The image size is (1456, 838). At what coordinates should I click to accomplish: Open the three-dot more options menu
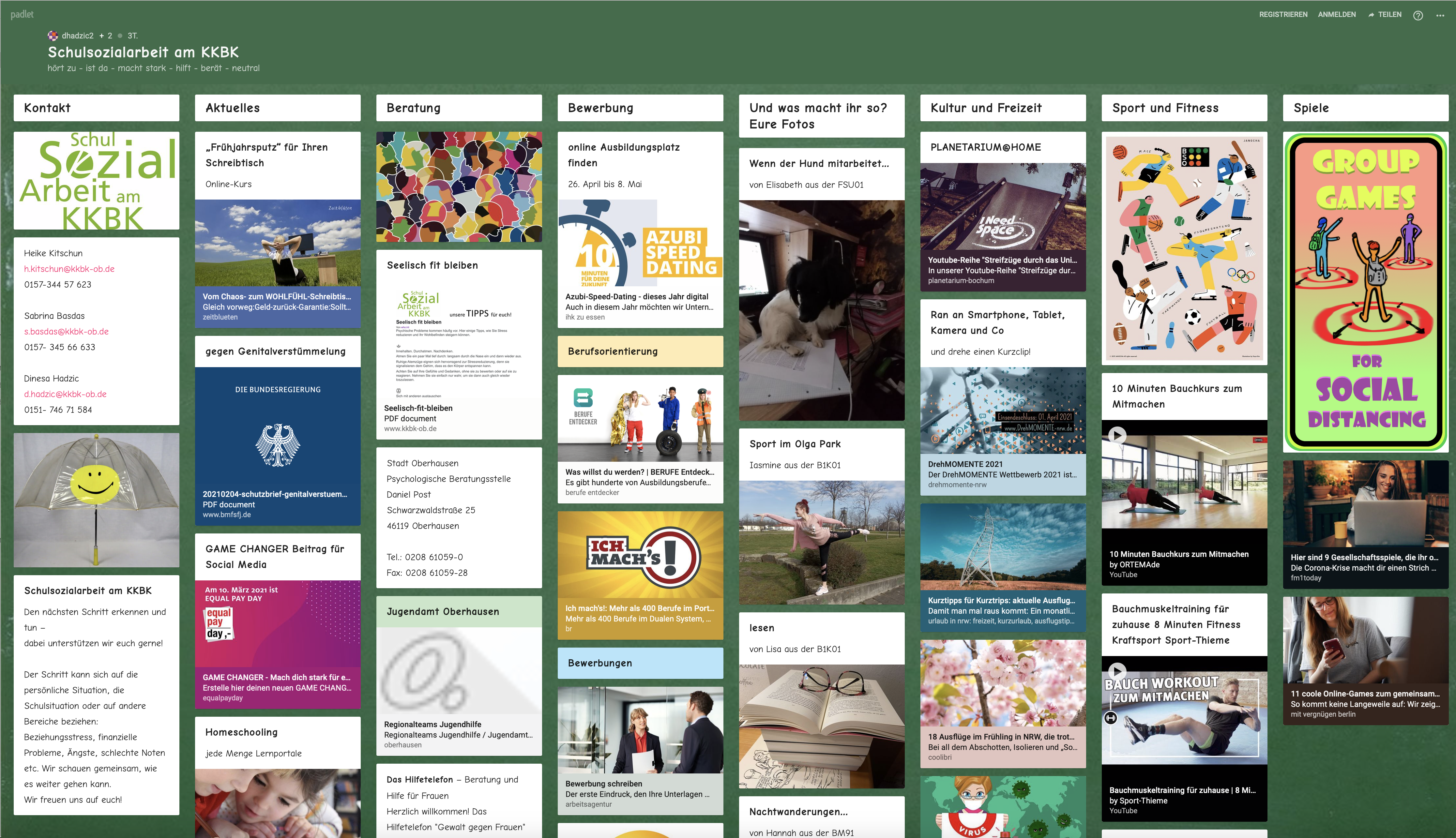[1440, 16]
